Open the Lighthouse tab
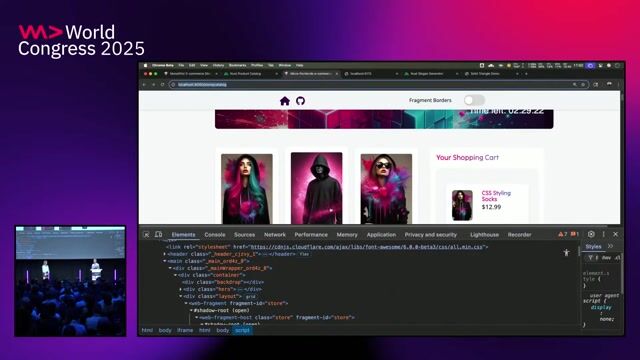The image size is (640, 360). (484, 235)
